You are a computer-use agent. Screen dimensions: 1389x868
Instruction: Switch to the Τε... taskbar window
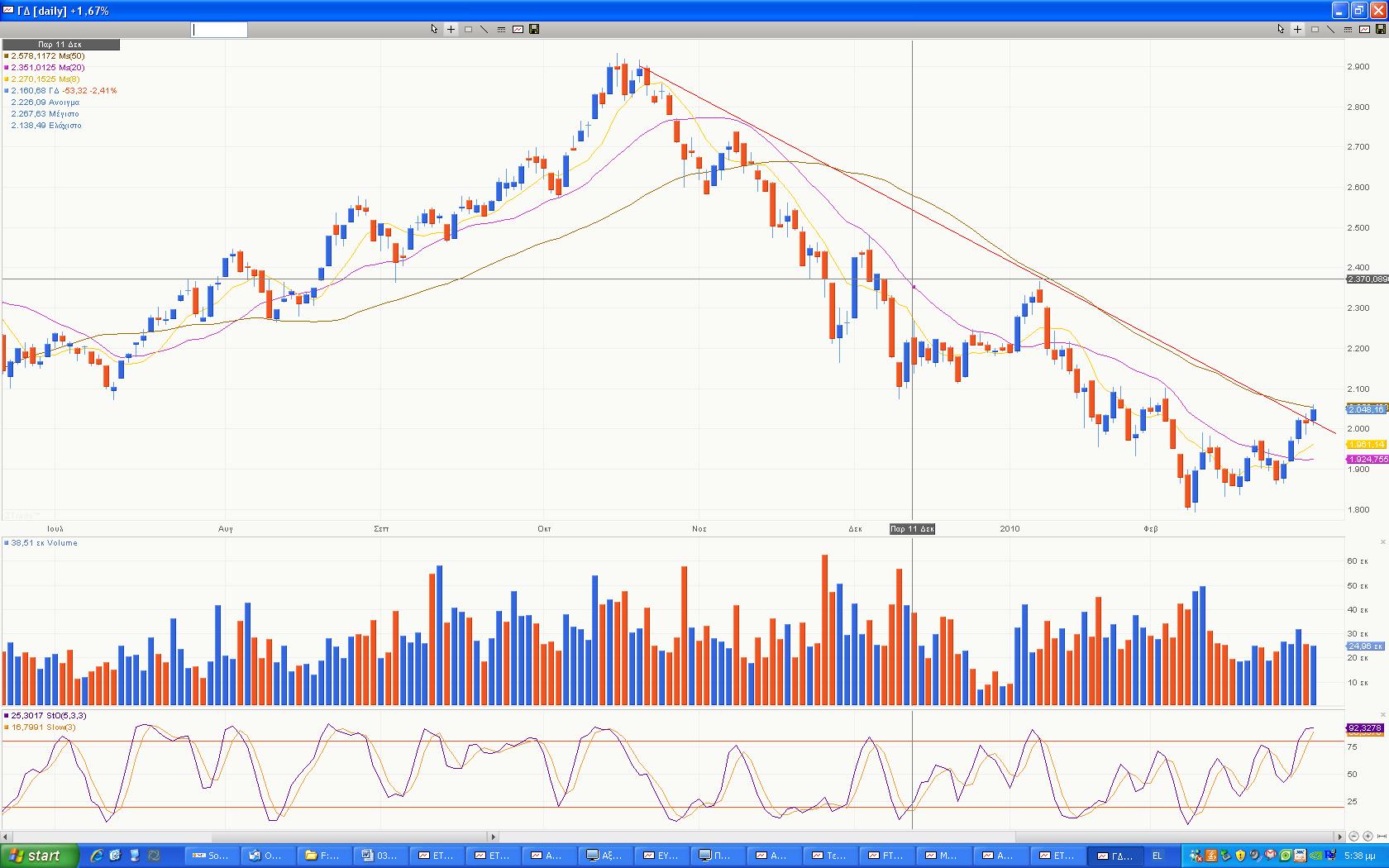832,856
